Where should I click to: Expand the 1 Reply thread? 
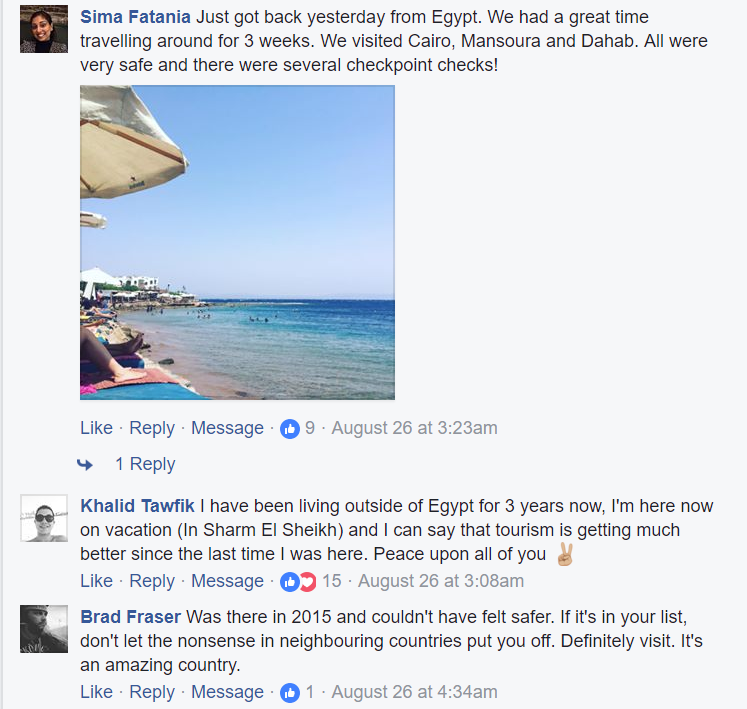tap(145, 464)
